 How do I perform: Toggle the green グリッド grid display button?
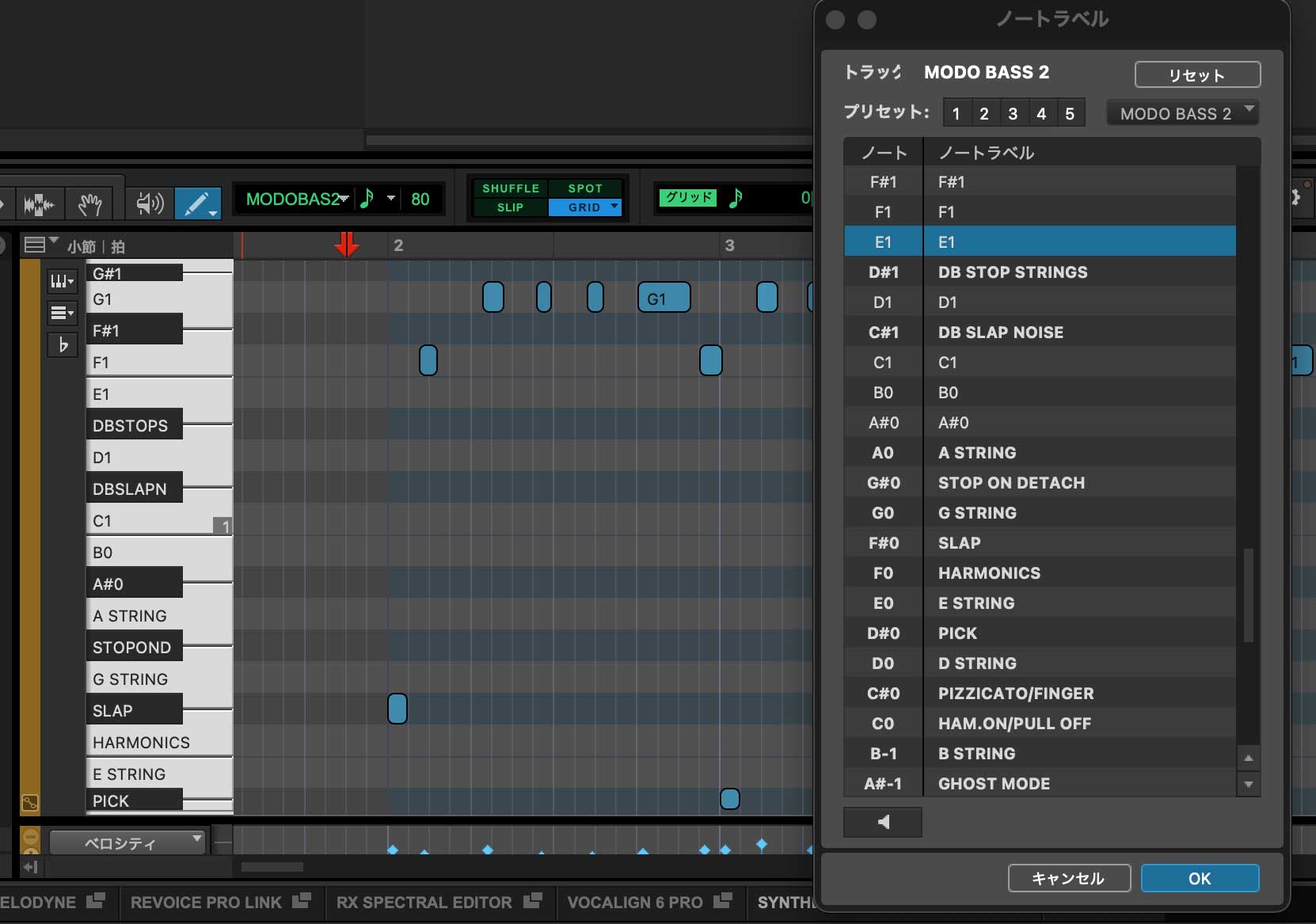[x=688, y=197]
